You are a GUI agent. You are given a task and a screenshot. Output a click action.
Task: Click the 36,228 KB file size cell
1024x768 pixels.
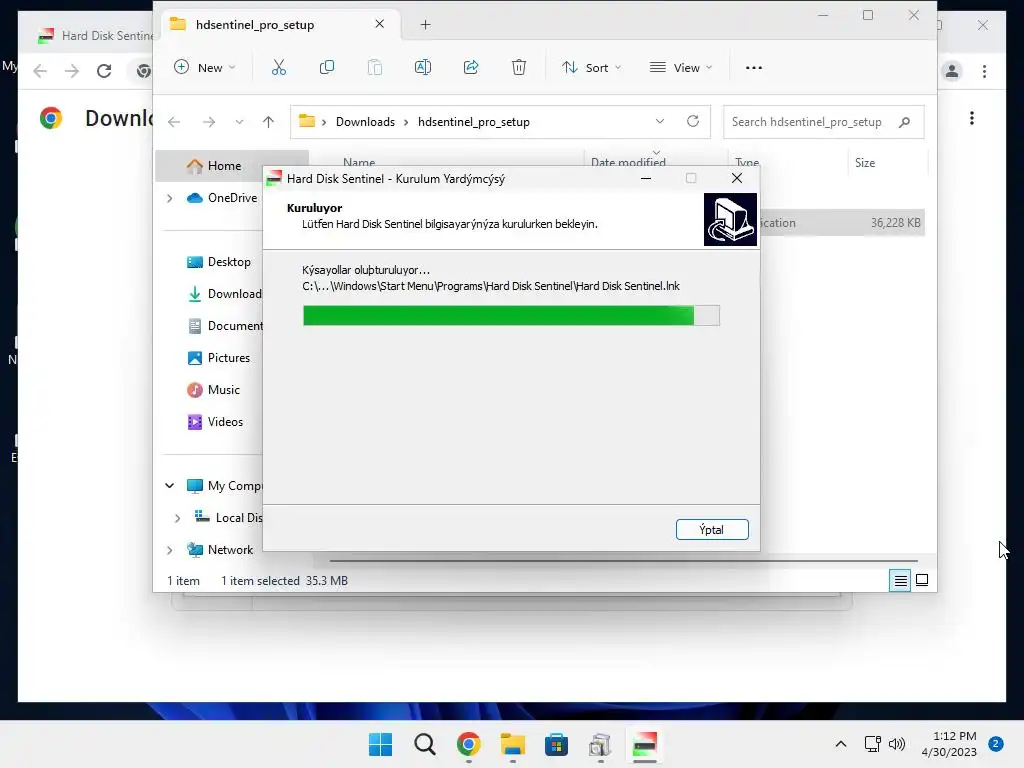click(x=895, y=223)
